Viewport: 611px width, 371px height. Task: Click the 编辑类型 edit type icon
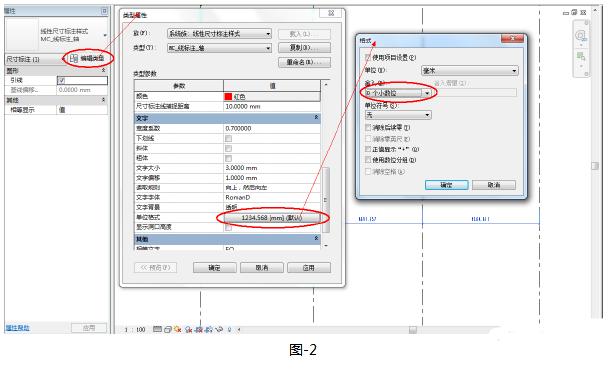point(74,58)
